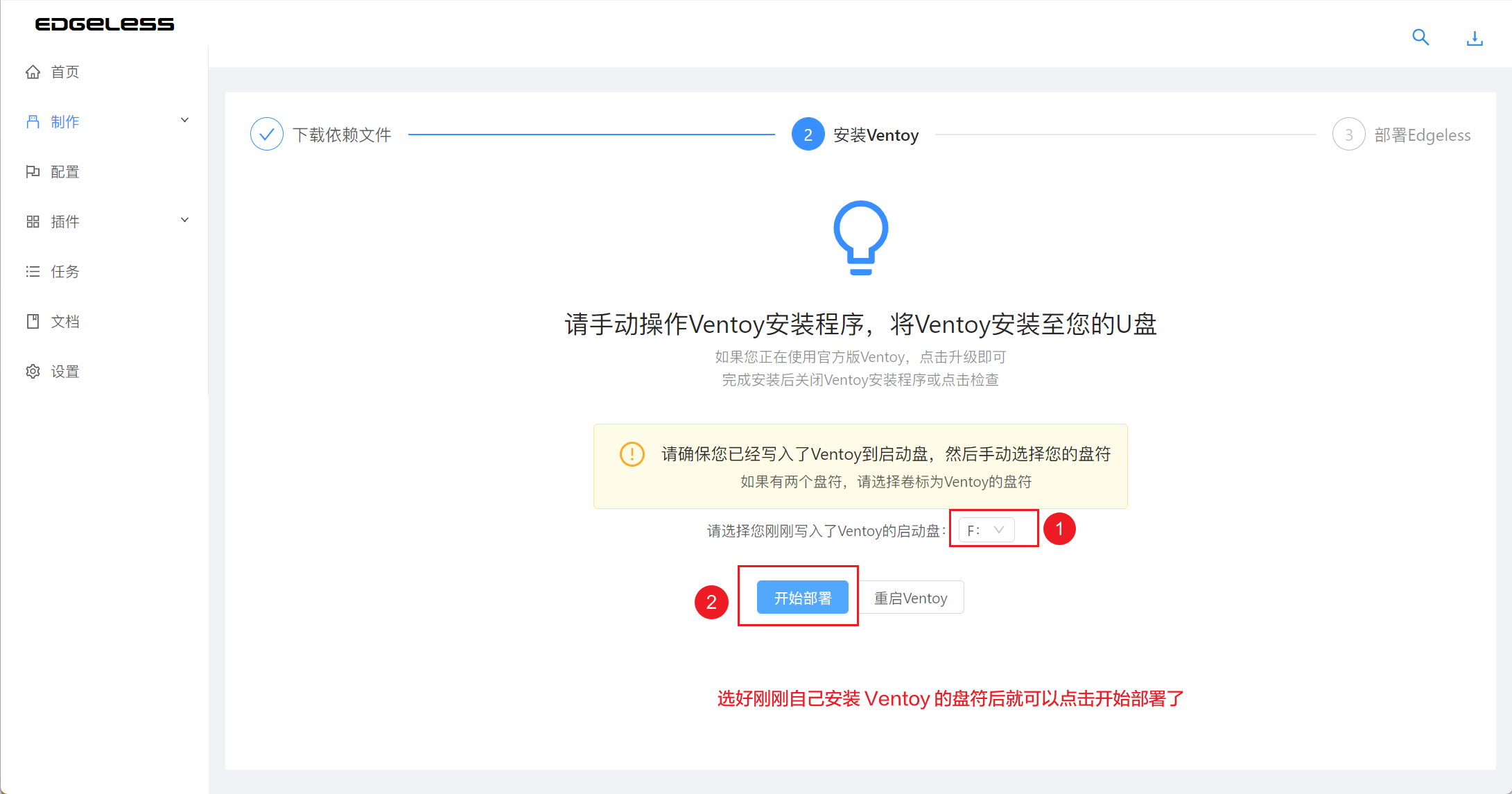The image size is (1512, 794).
Task: Click the Edgeless logo
Action: 104,24
